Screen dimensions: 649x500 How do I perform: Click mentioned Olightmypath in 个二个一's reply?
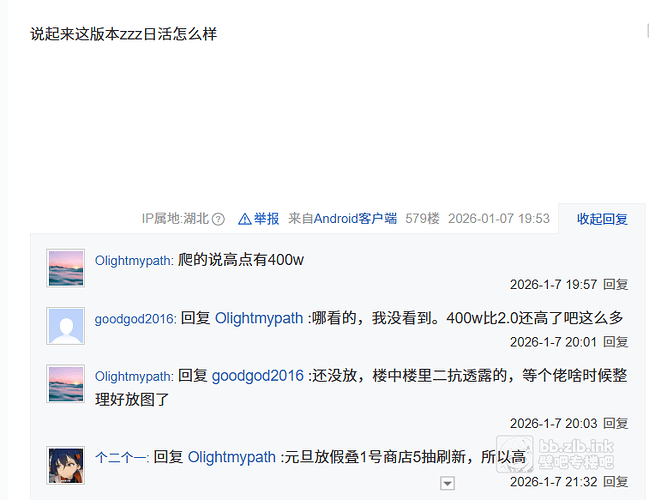232,457
